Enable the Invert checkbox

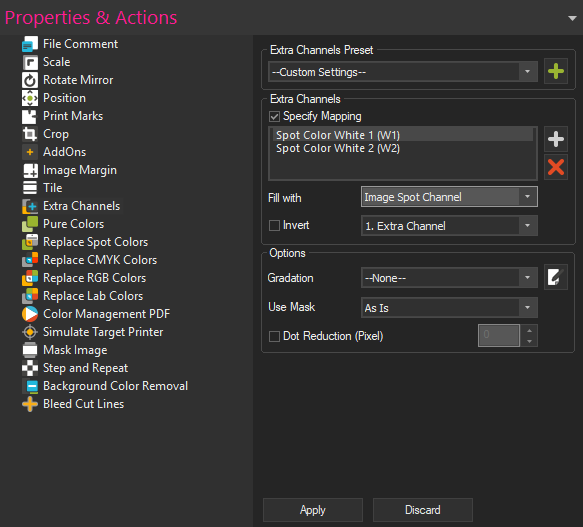[274, 225]
